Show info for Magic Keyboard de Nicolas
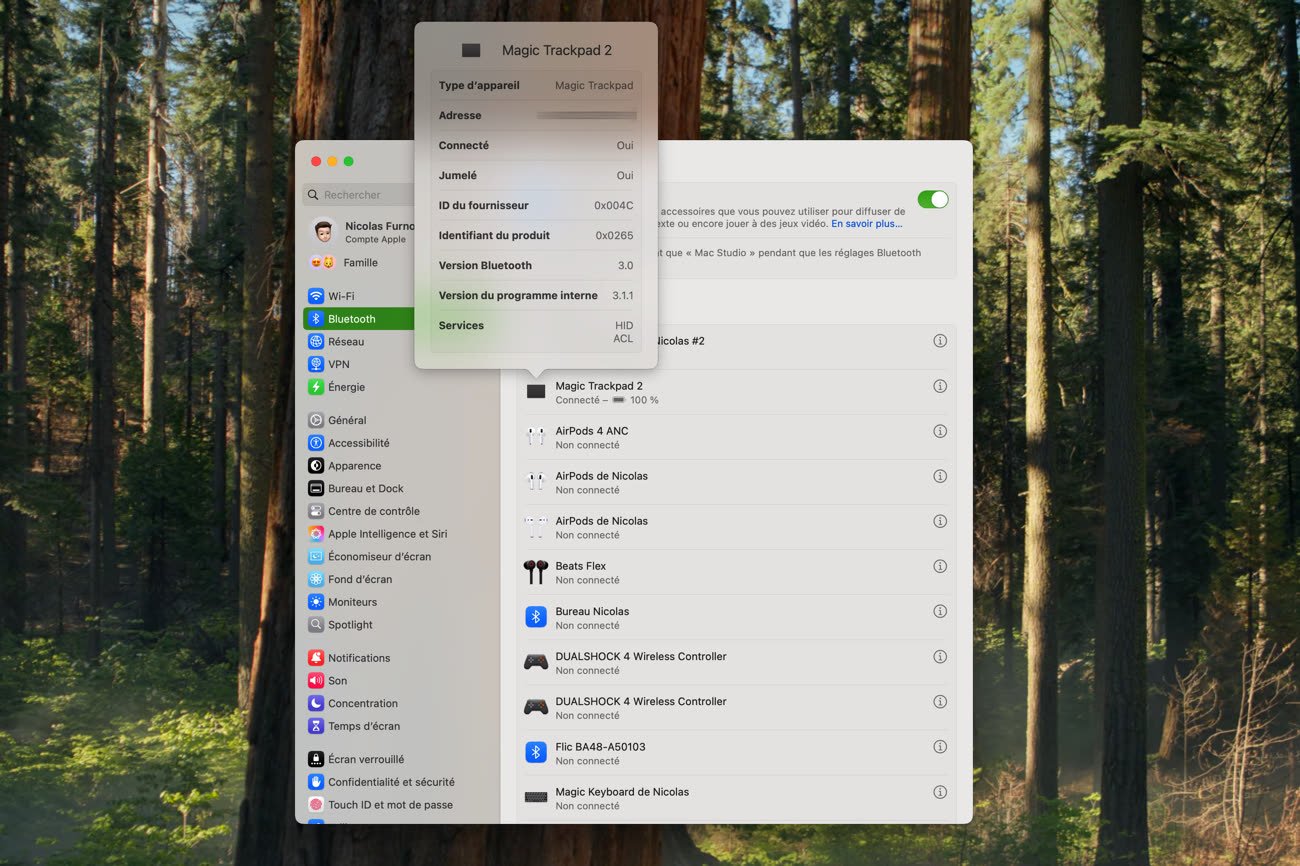 [x=939, y=792]
